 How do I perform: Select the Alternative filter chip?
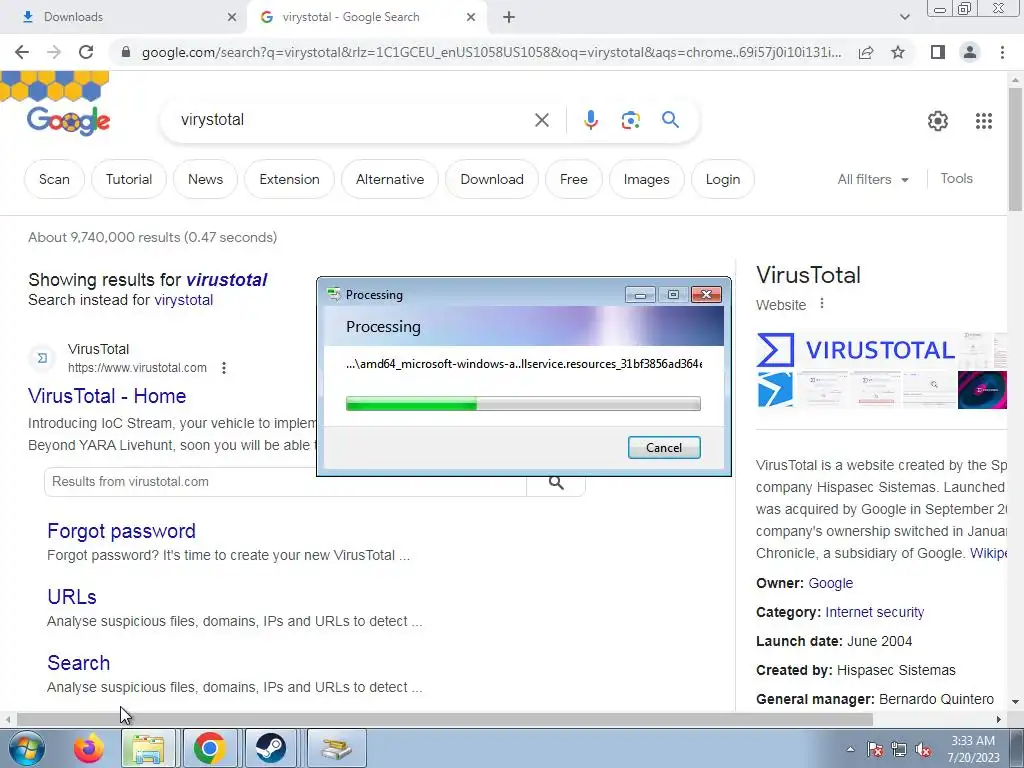[390, 179]
